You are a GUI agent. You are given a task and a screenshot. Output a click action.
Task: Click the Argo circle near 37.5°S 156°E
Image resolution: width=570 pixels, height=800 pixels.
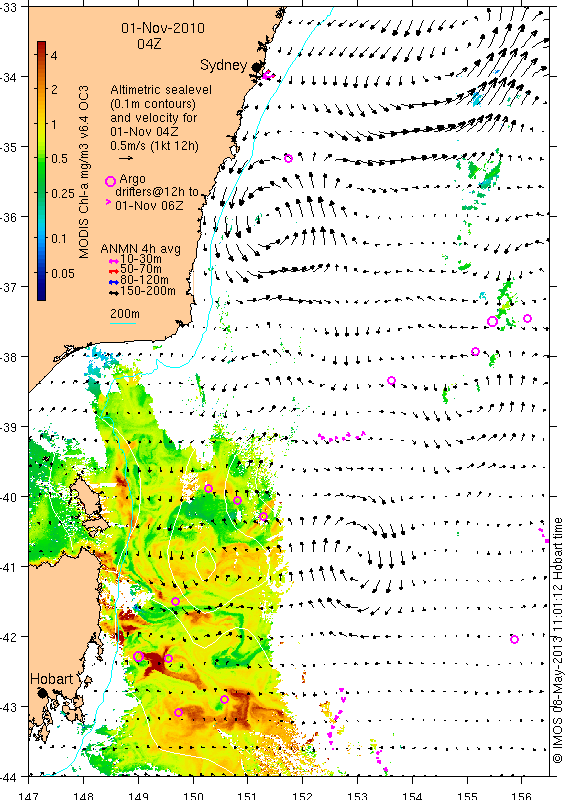(528, 318)
